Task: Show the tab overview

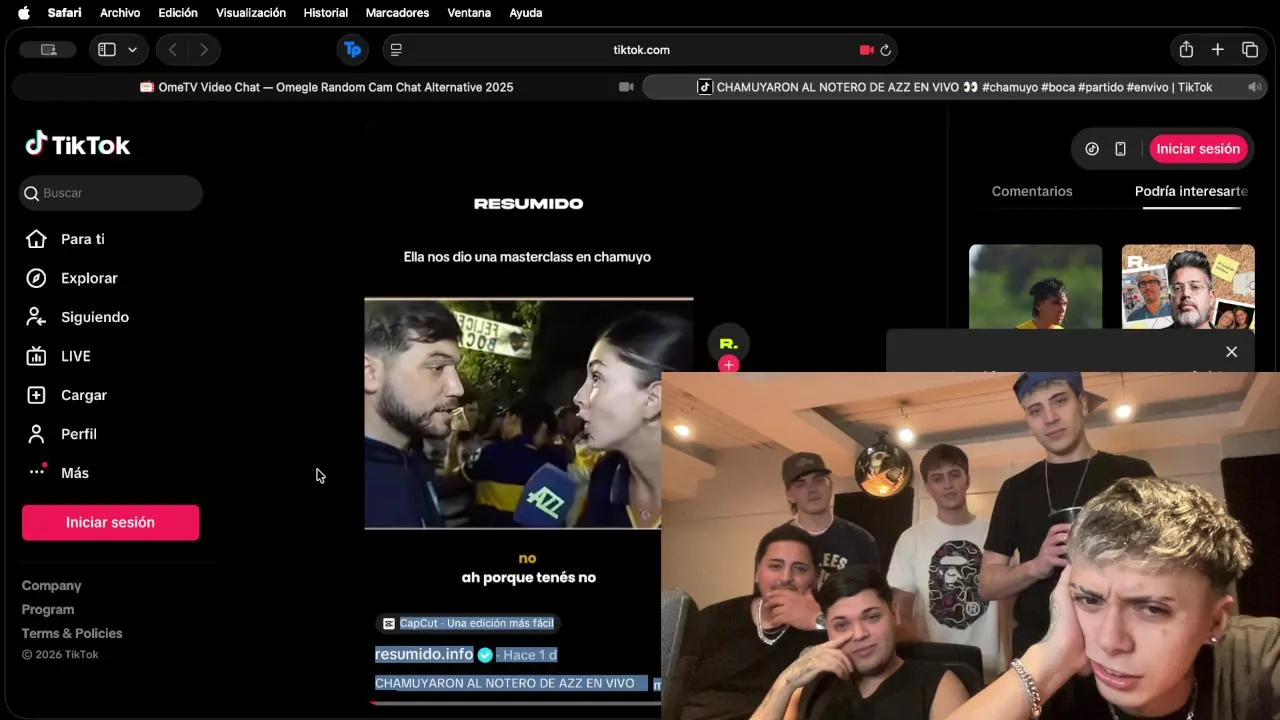Action: 1250,50
